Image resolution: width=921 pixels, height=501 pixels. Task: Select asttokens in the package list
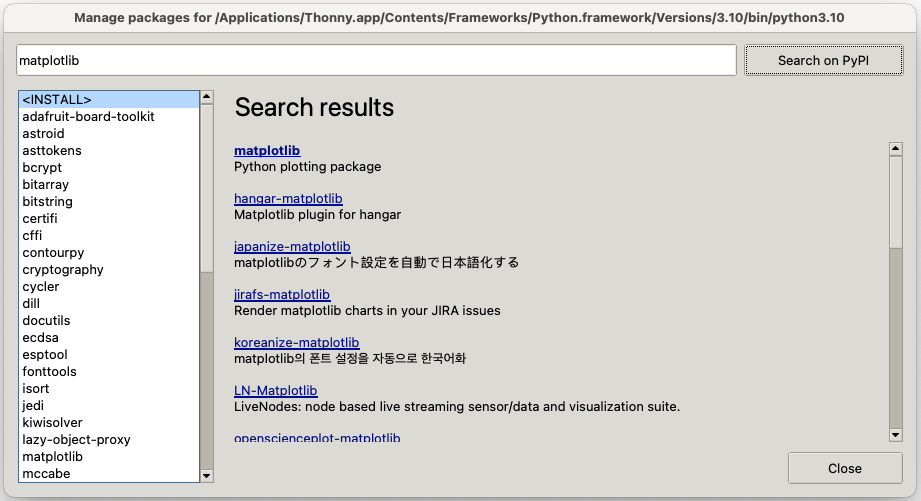pos(109,150)
